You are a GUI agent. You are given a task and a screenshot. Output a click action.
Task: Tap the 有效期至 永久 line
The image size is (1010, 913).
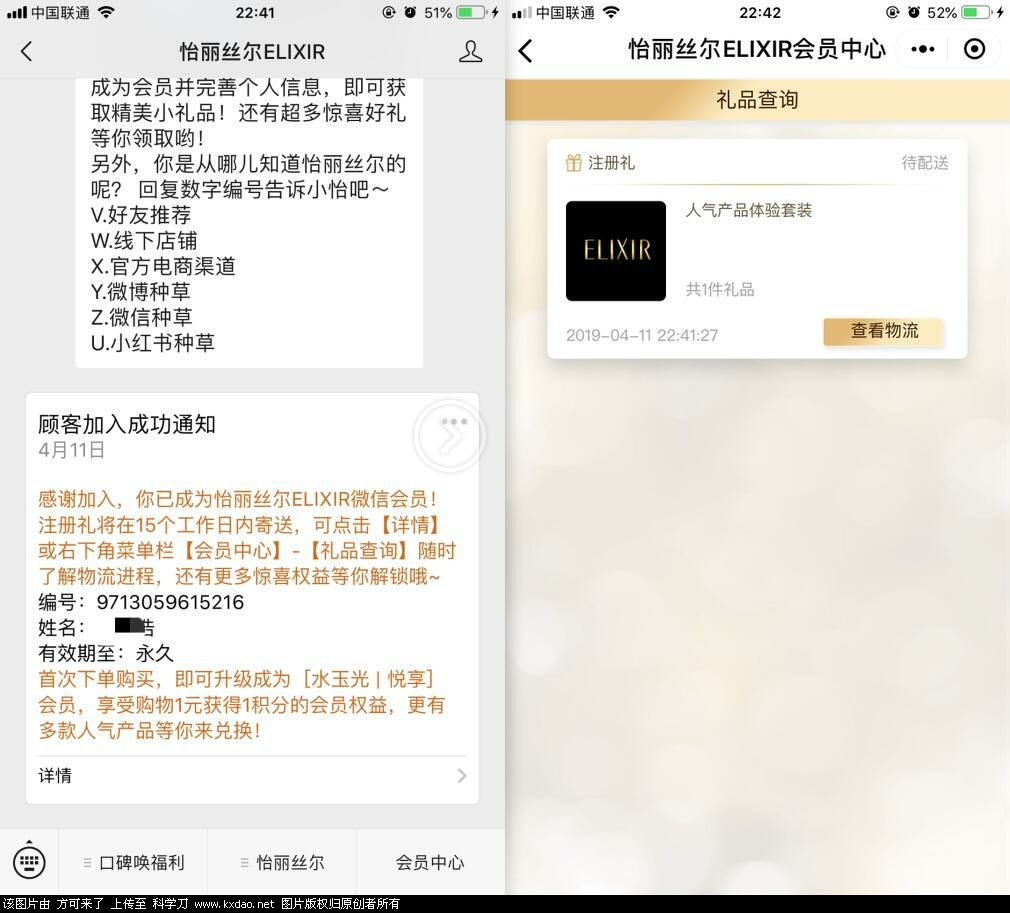[x=106, y=653]
